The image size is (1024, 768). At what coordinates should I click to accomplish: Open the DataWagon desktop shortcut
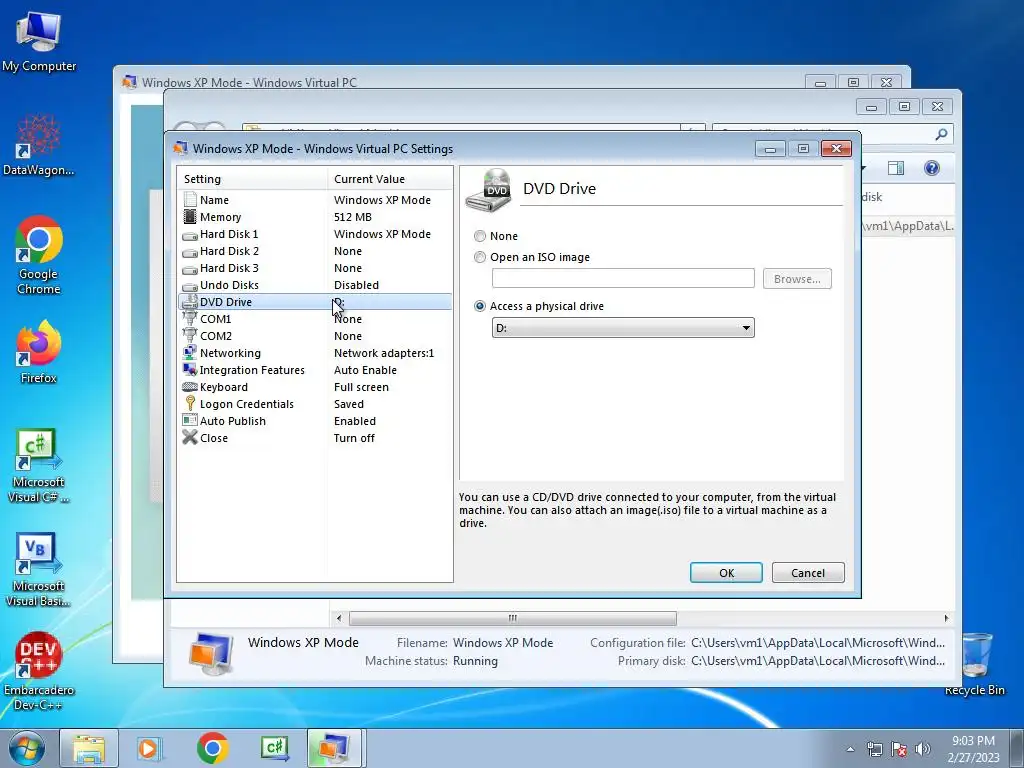(39, 146)
